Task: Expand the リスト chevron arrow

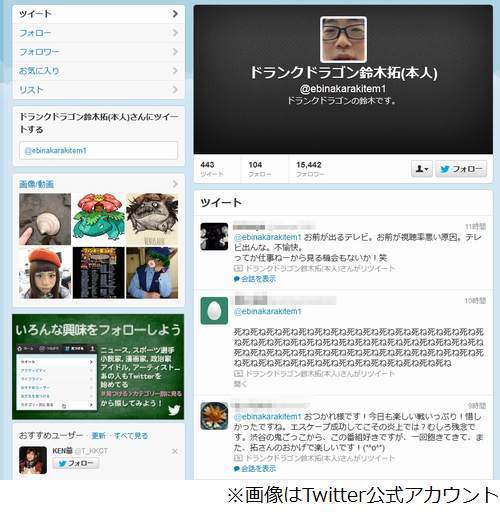Action: click(175, 90)
